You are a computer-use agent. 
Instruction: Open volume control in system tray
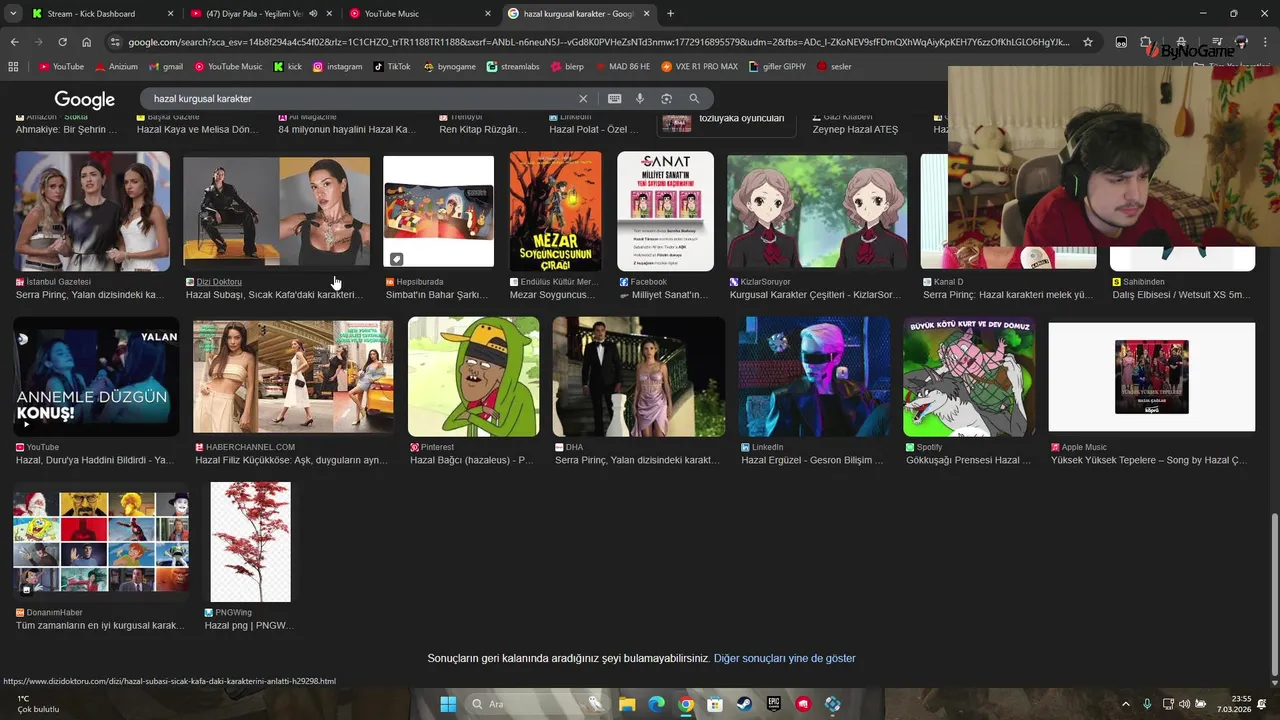tap(1185, 704)
